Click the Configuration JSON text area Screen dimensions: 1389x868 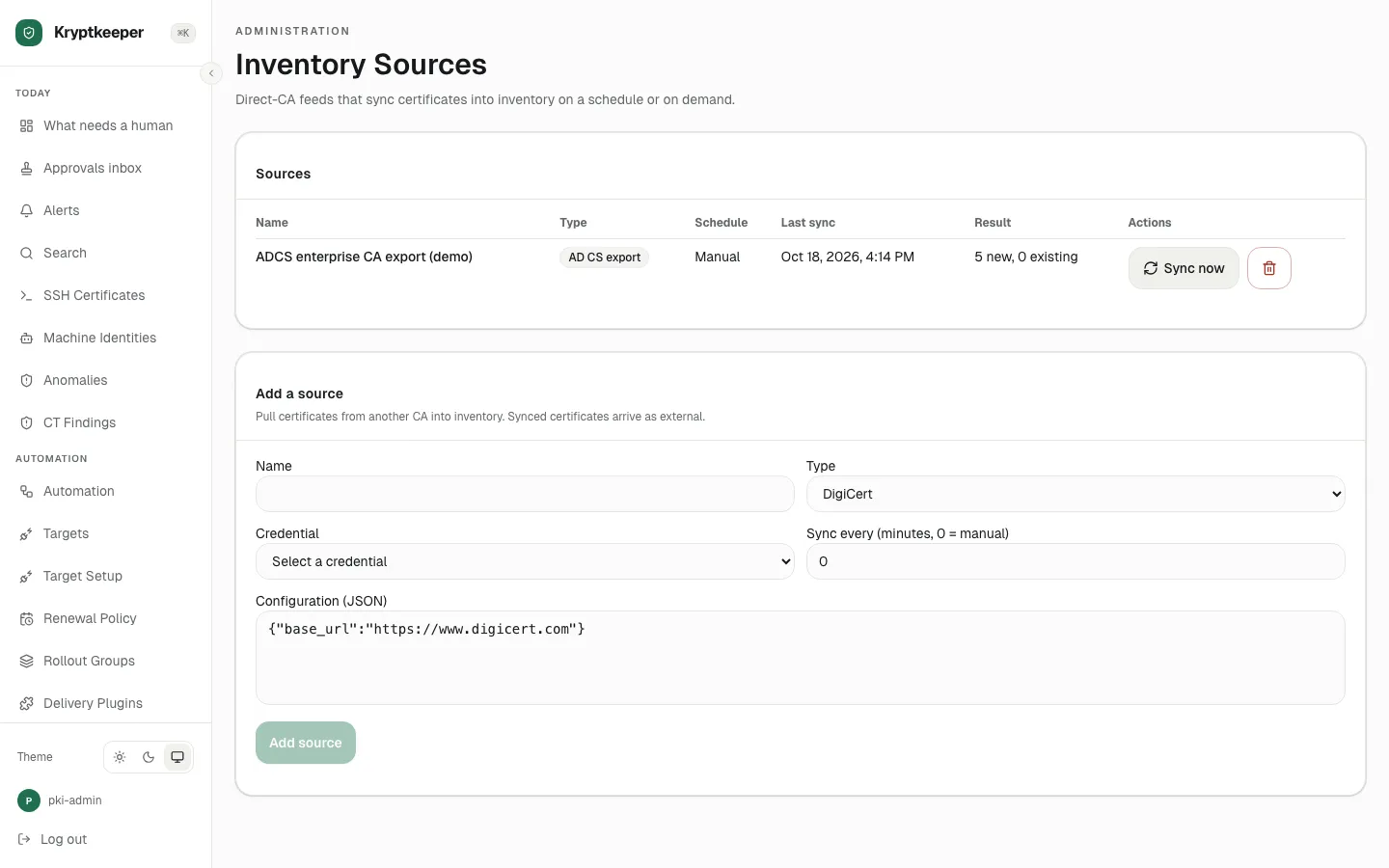click(x=801, y=658)
